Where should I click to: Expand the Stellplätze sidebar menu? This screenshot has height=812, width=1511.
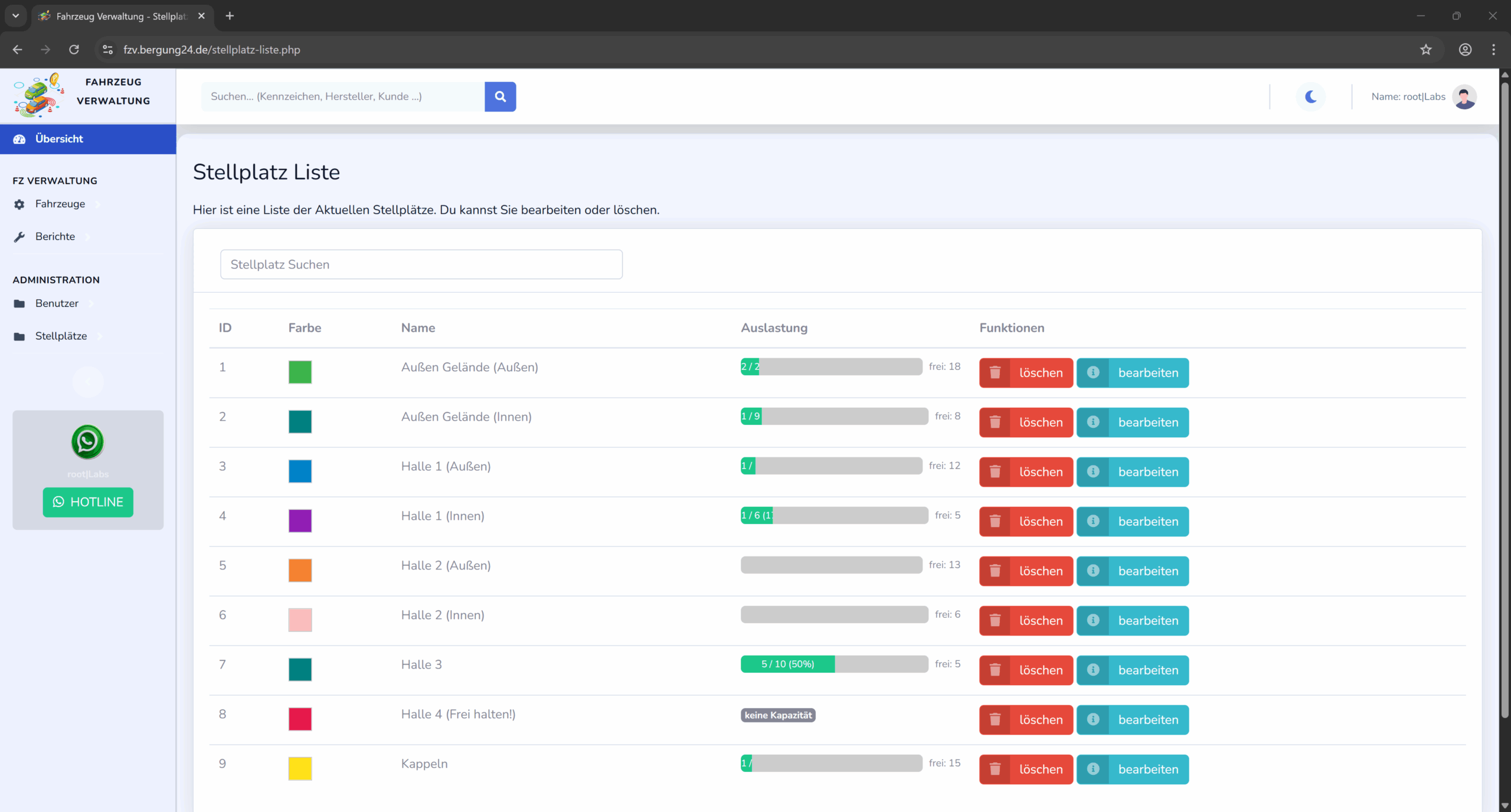[x=61, y=336]
